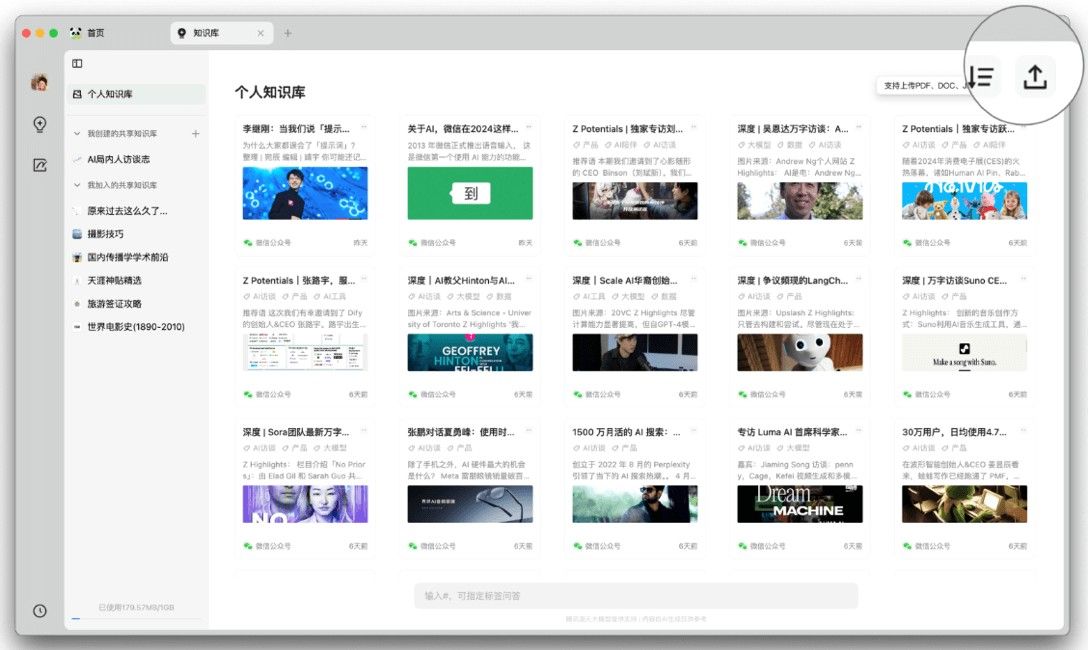Screen dimensions: 1088x650
Task: Collapse the 我加入的共享知识库 section
Action: 78,183
